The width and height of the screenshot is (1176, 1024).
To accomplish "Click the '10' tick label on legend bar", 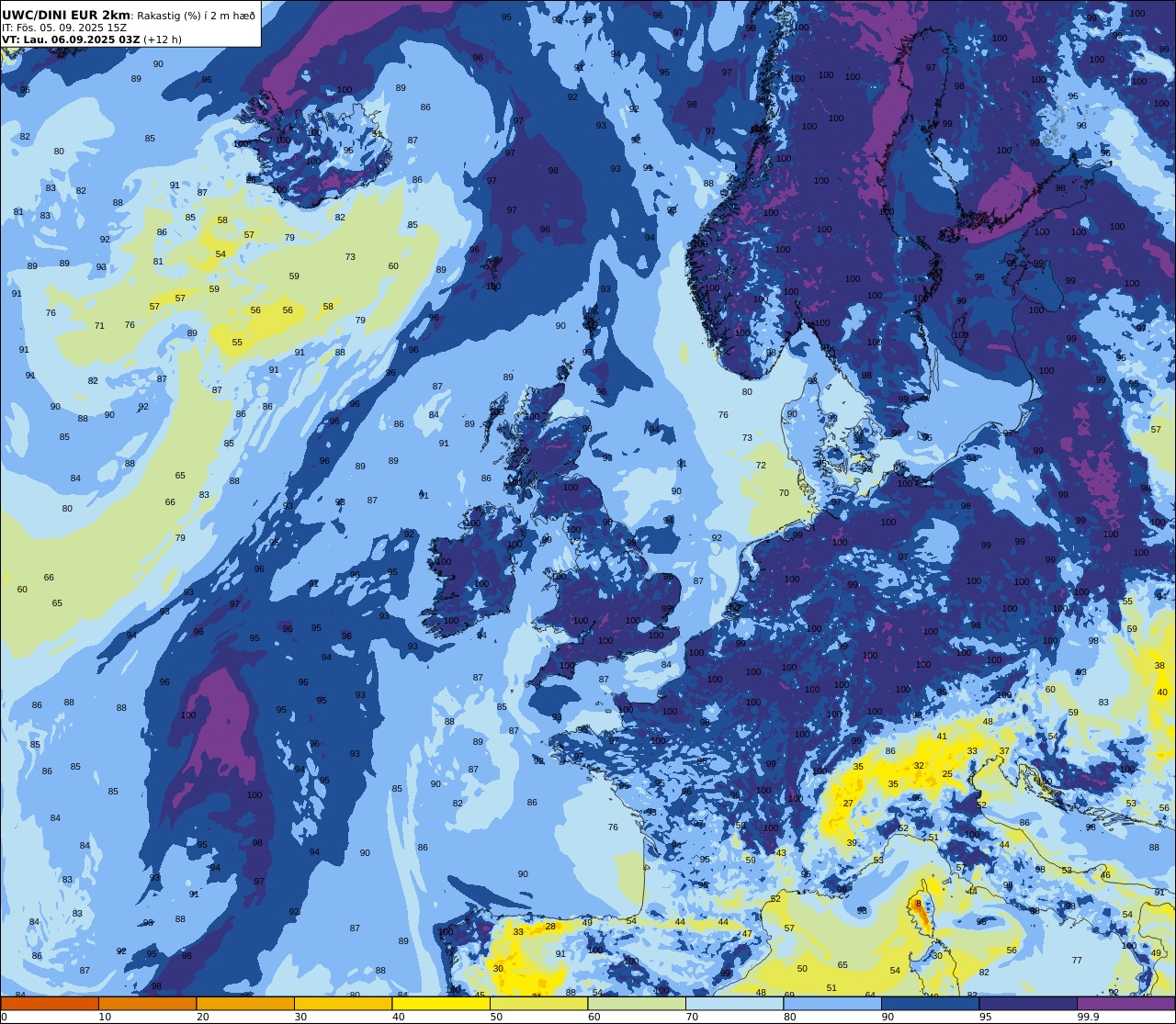I will 105,1017.
